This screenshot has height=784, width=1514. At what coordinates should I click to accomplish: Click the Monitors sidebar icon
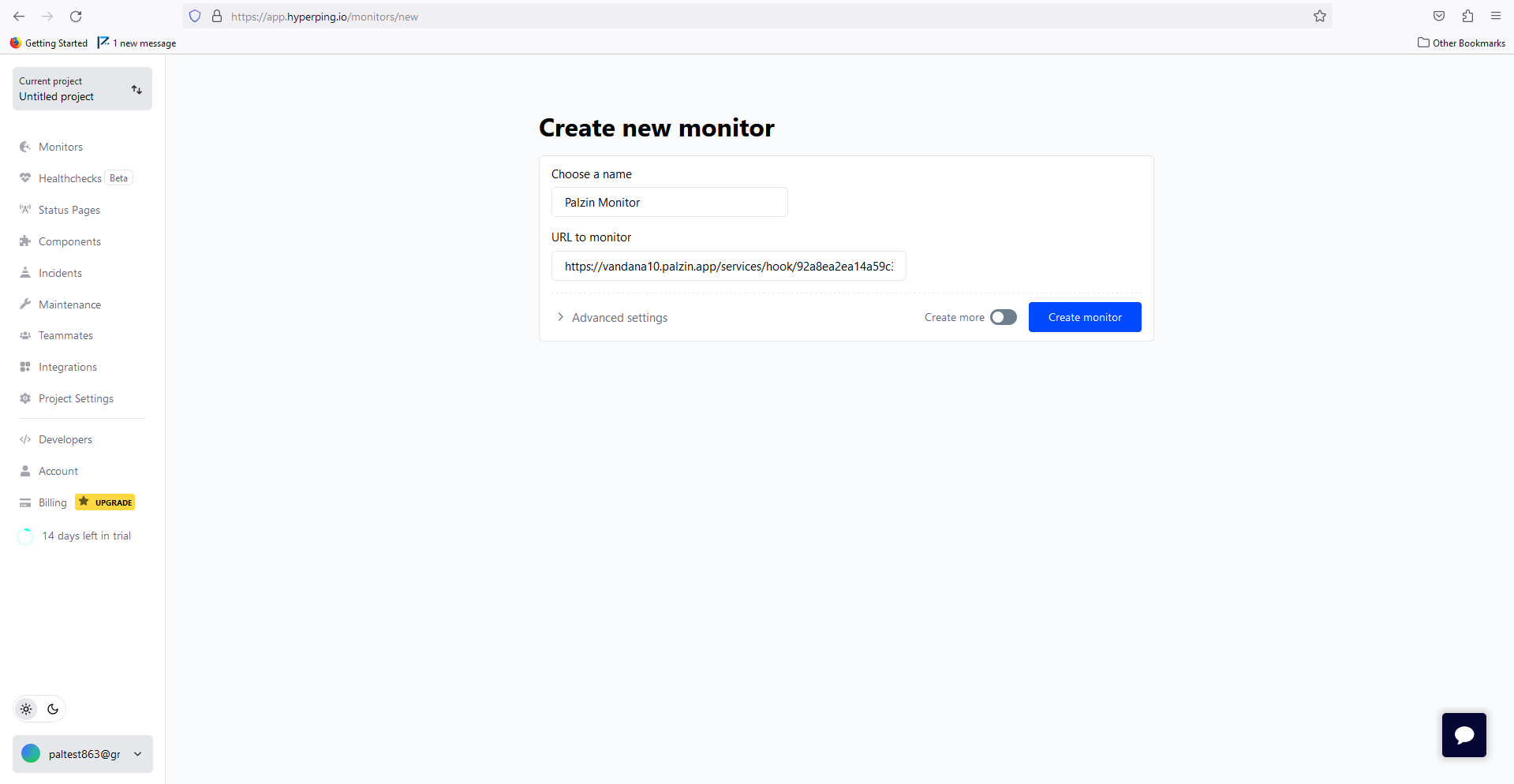pos(25,147)
